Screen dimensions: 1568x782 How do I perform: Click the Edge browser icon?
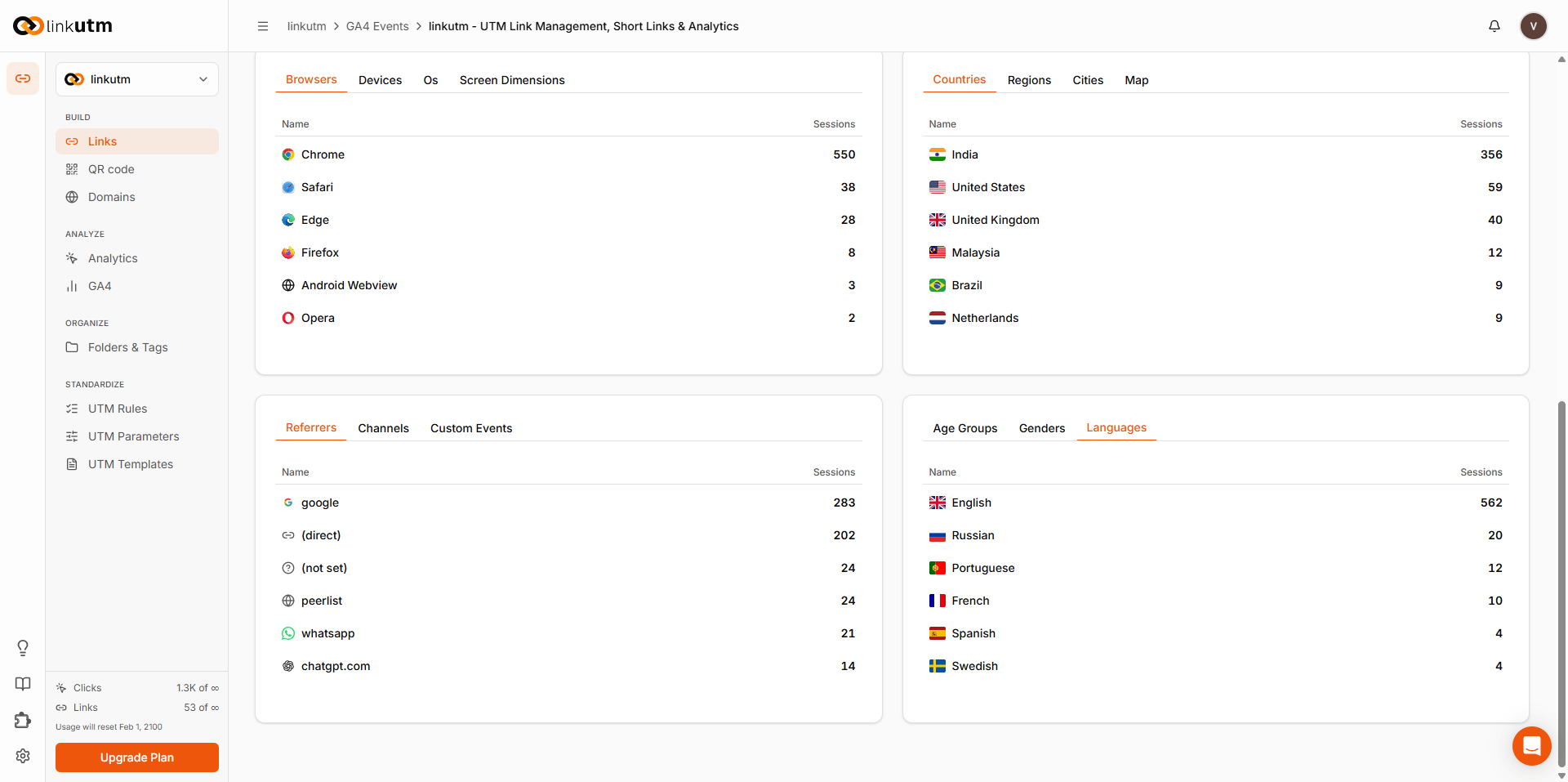288,220
